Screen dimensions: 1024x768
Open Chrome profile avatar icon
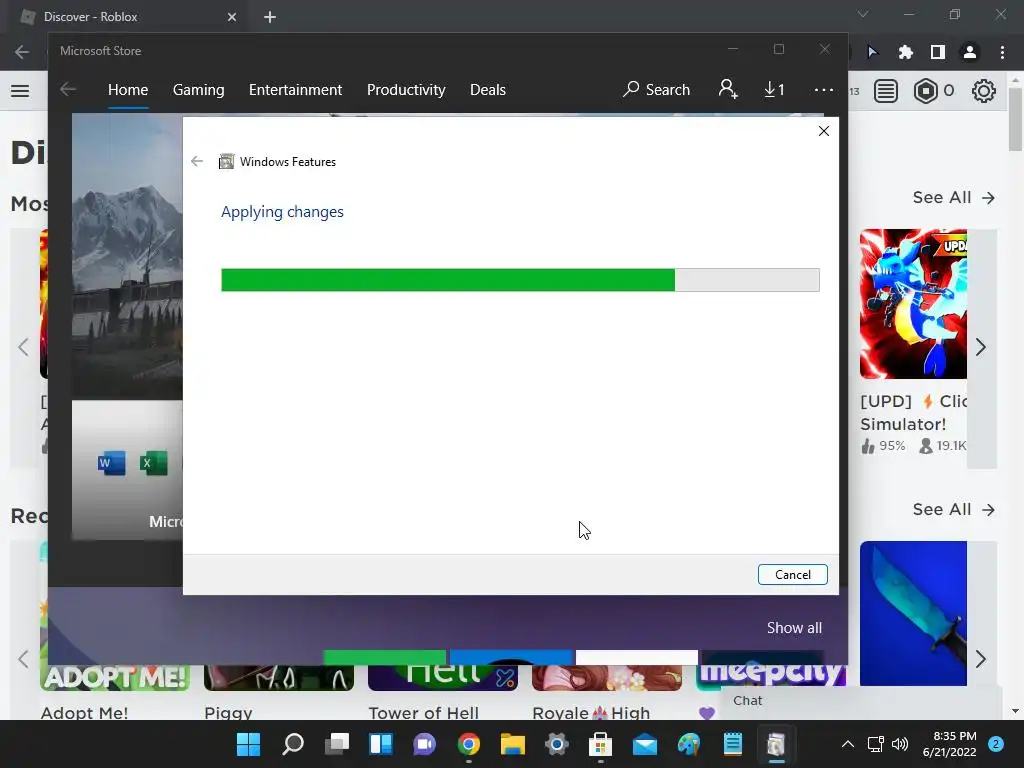970,52
